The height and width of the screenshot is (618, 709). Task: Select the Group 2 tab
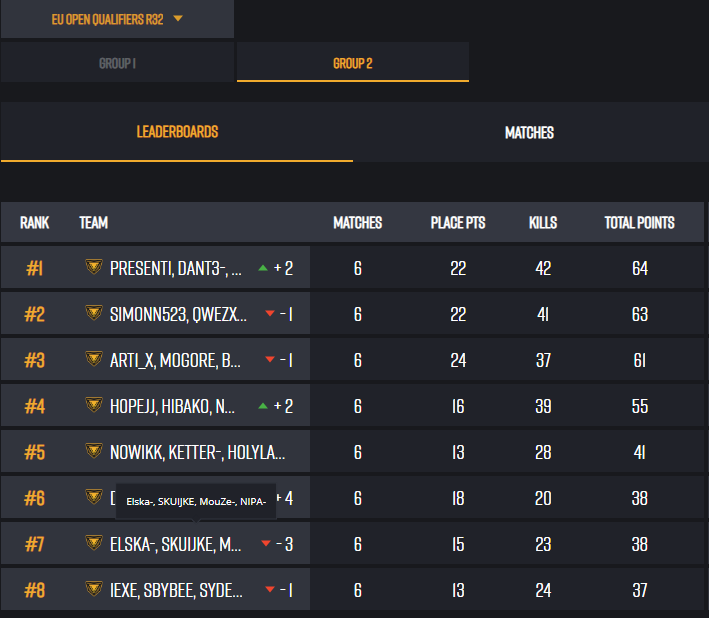point(353,63)
